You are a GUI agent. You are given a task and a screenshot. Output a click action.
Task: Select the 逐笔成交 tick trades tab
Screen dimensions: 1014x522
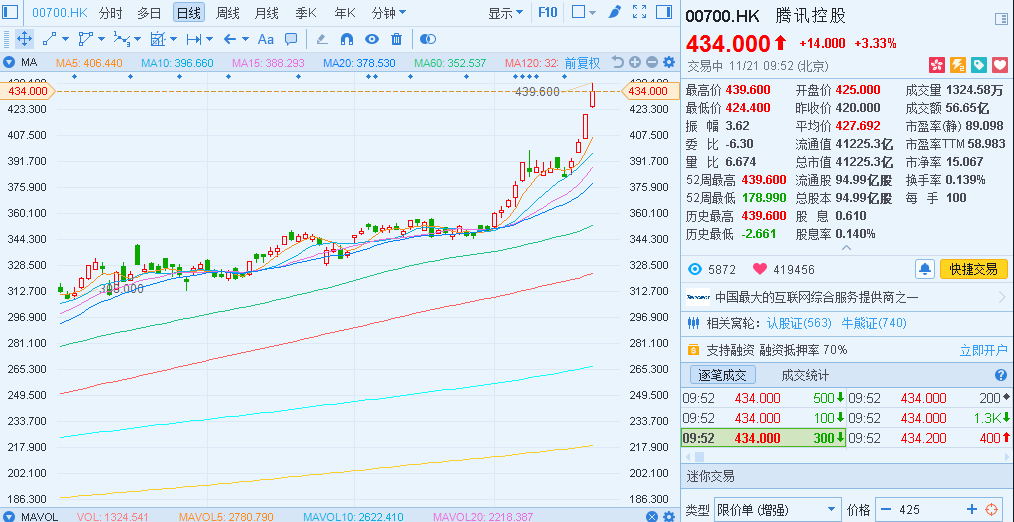coord(722,375)
